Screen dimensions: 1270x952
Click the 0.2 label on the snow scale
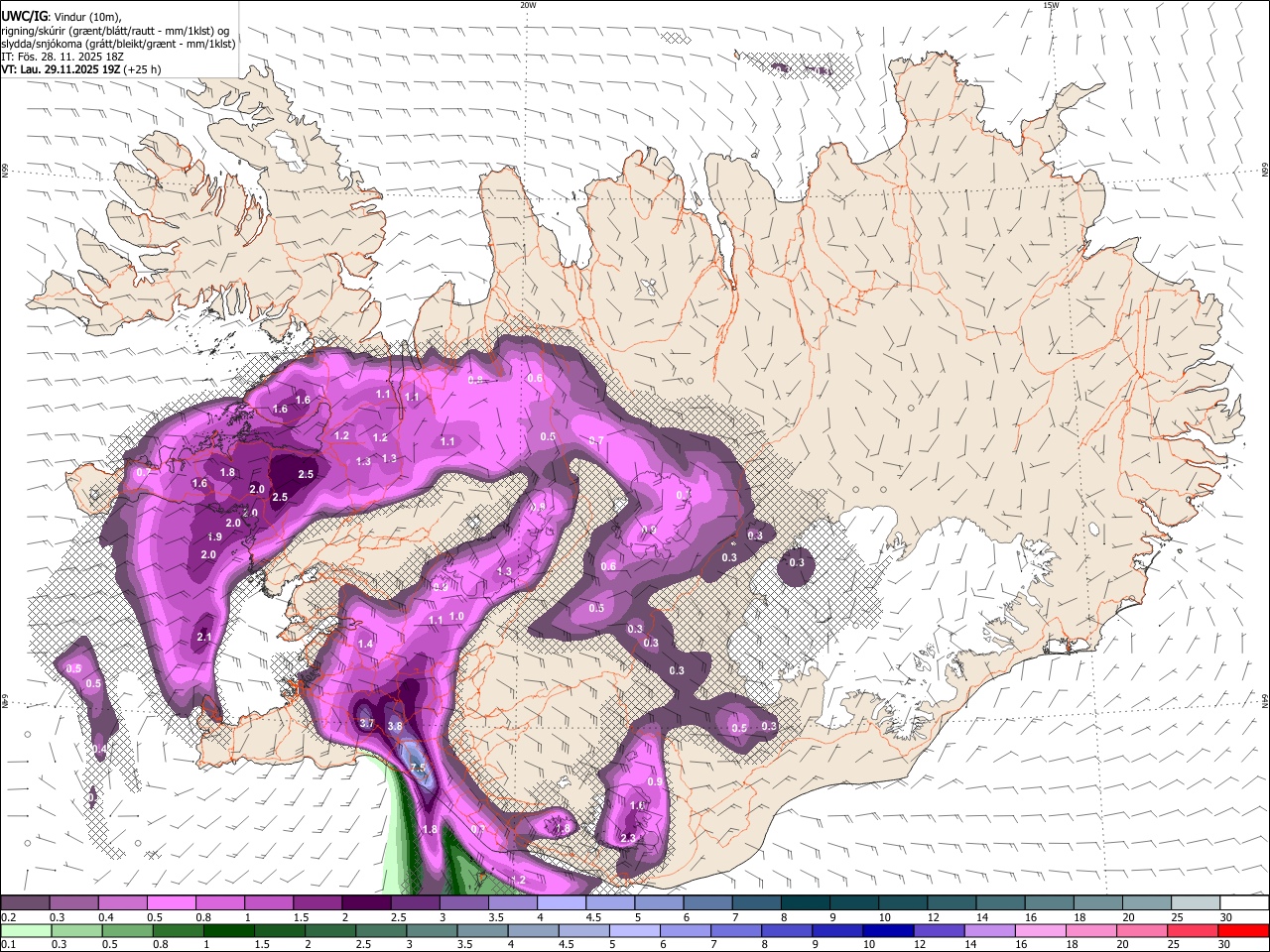[8, 917]
